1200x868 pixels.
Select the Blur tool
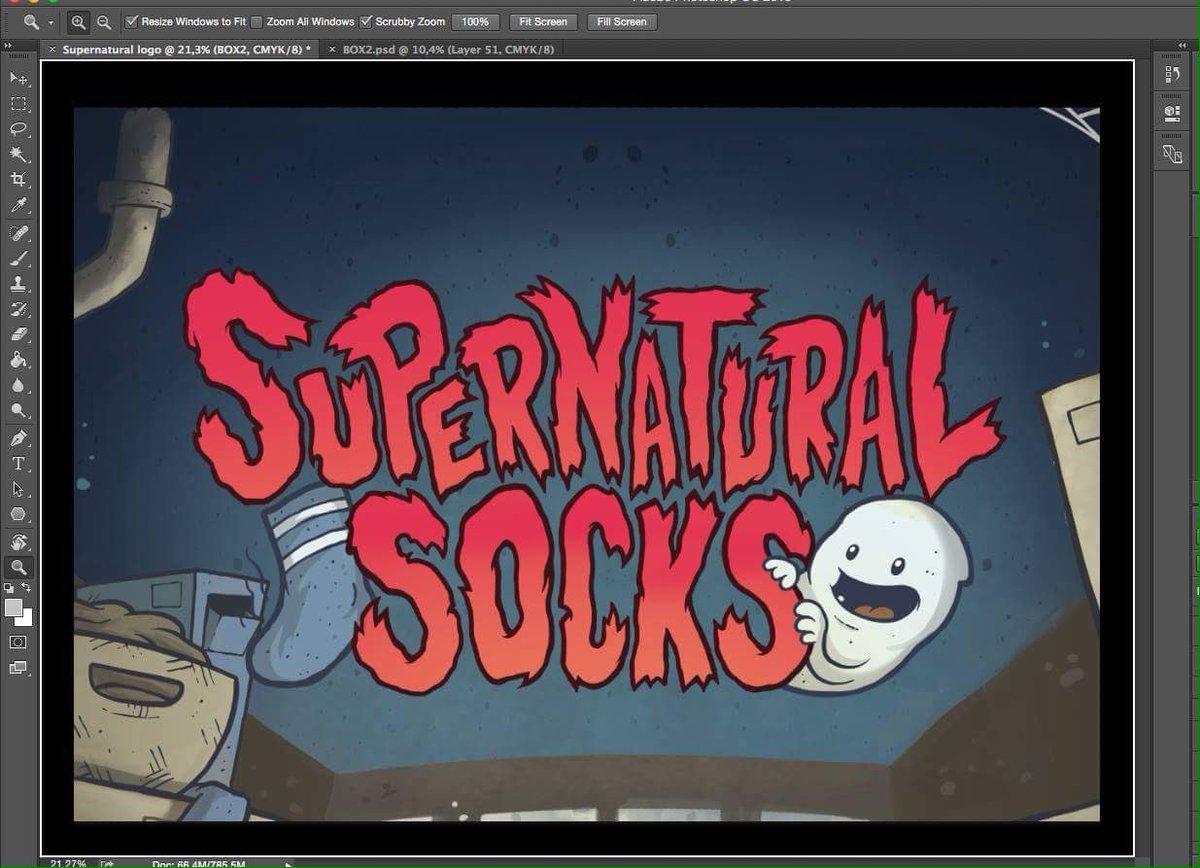(18, 386)
